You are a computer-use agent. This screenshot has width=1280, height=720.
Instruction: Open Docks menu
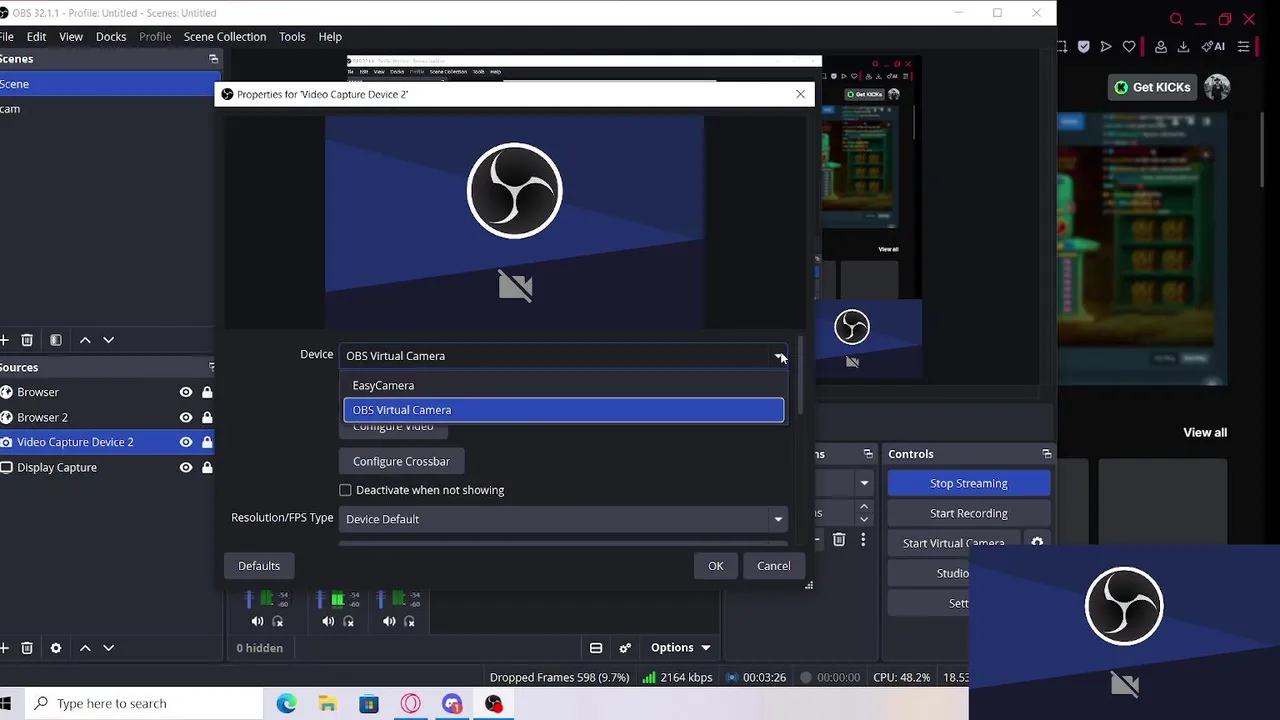click(x=111, y=37)
